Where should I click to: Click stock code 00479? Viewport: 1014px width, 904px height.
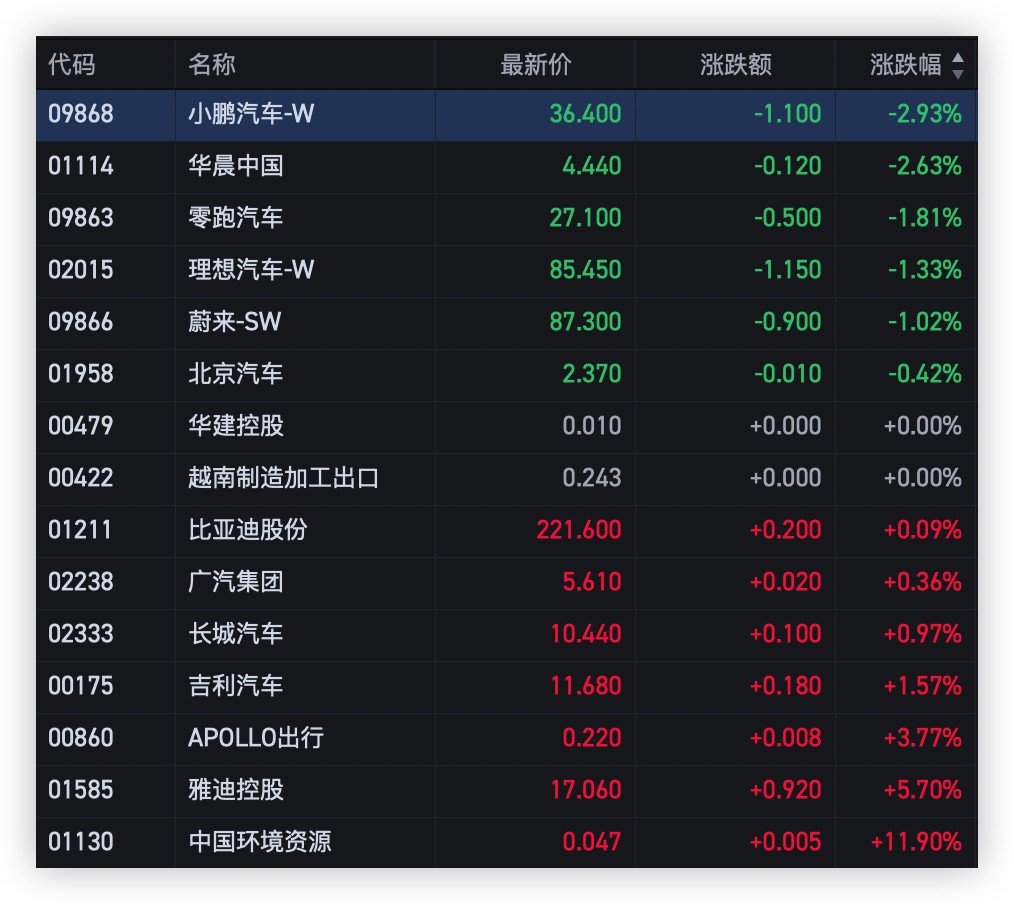[81, 426]
